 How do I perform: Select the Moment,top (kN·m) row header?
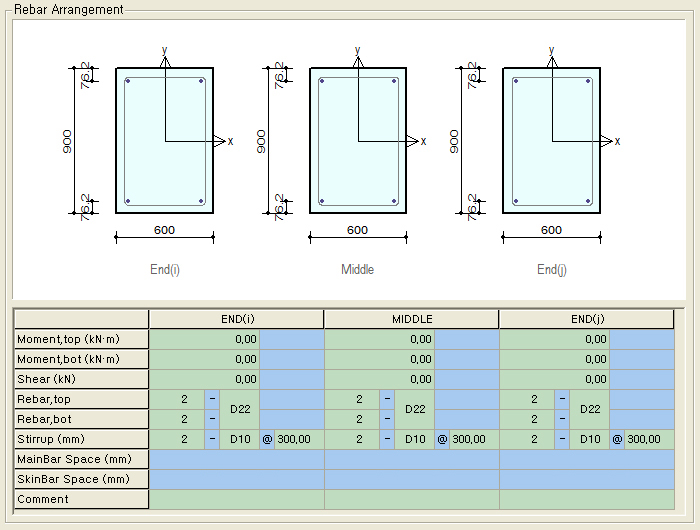tap(81, 339)
